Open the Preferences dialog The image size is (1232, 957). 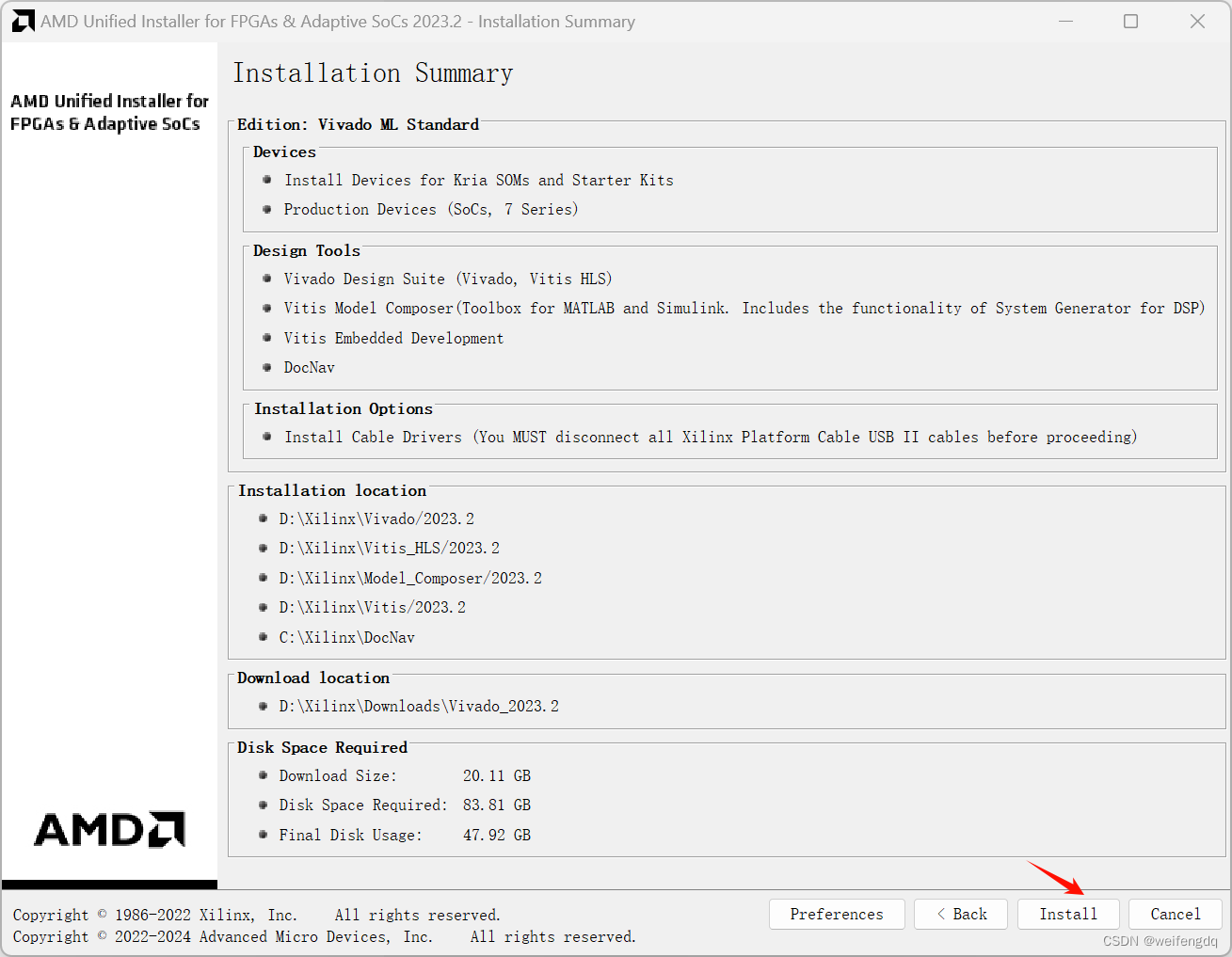coord(837,914)
